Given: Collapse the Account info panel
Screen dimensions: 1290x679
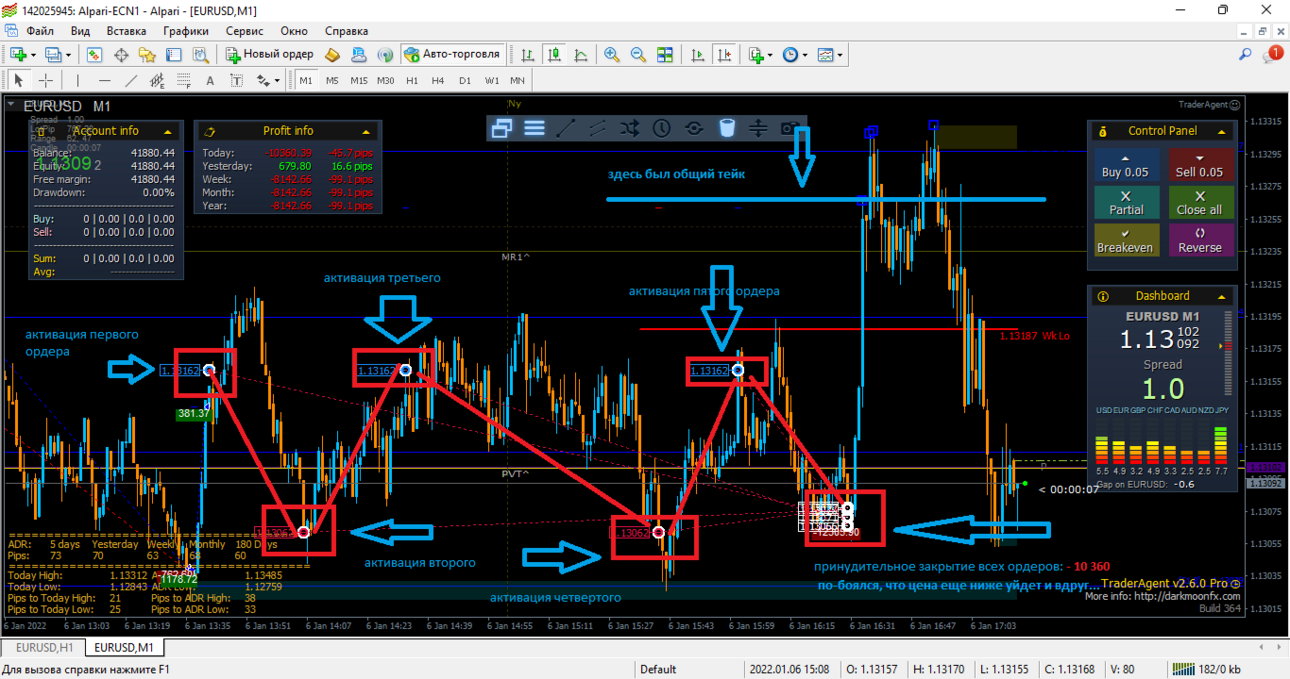Looking at the screenshot, I should [x=168, y=131].
